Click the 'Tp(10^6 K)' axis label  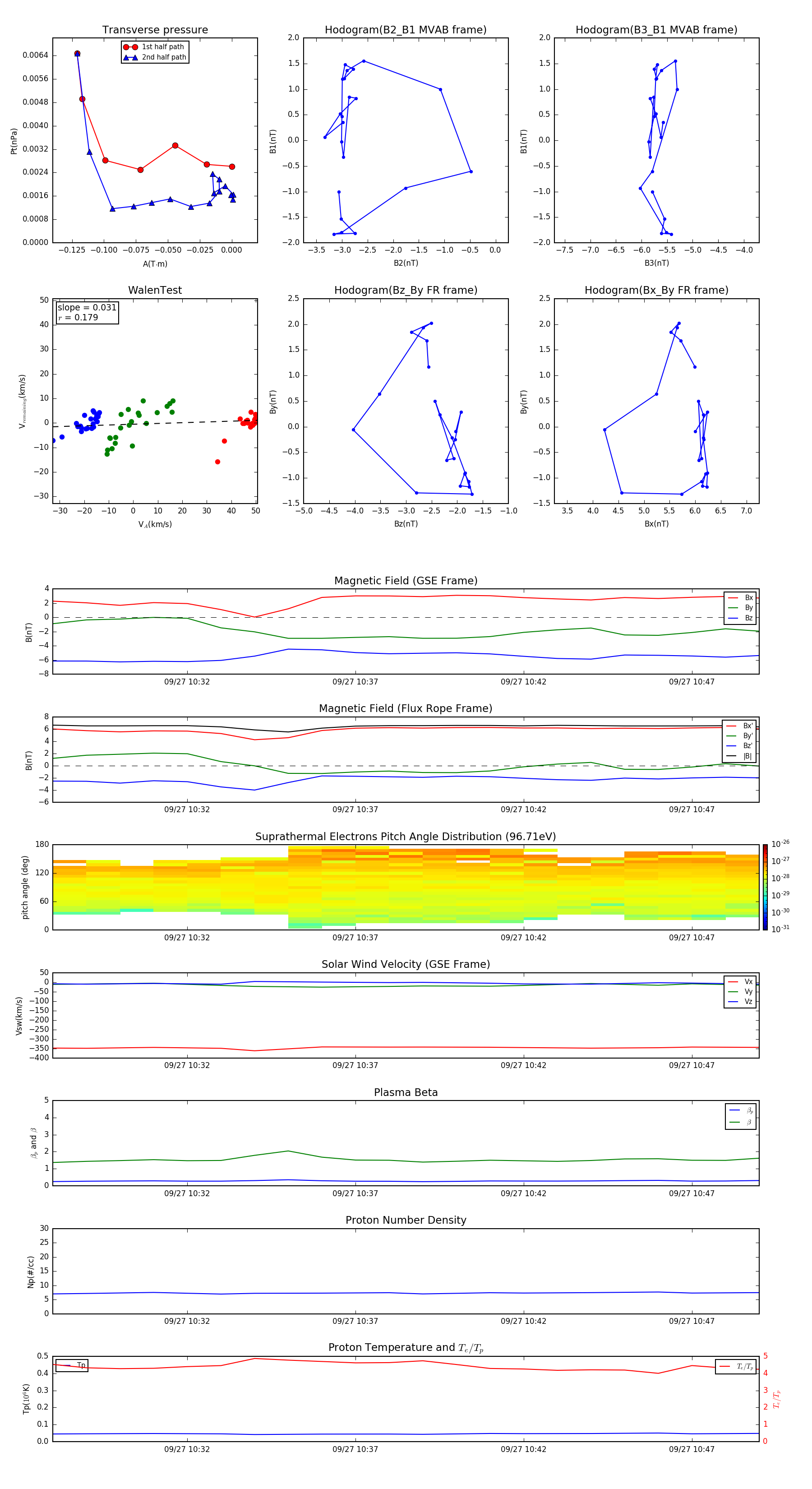26,1399
